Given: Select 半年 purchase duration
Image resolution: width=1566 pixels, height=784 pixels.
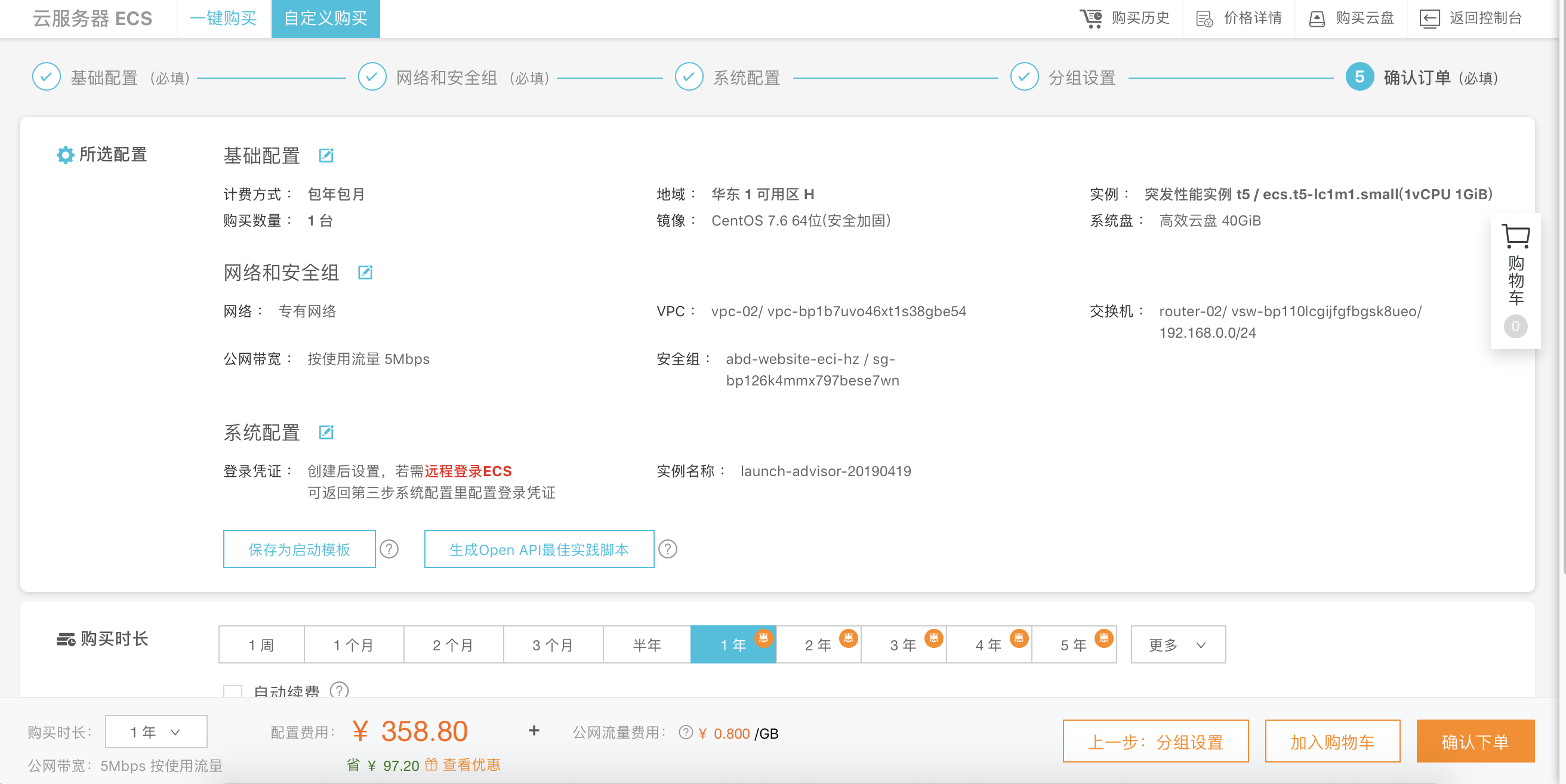Looking at the screenshot, I should click(647, 645).
